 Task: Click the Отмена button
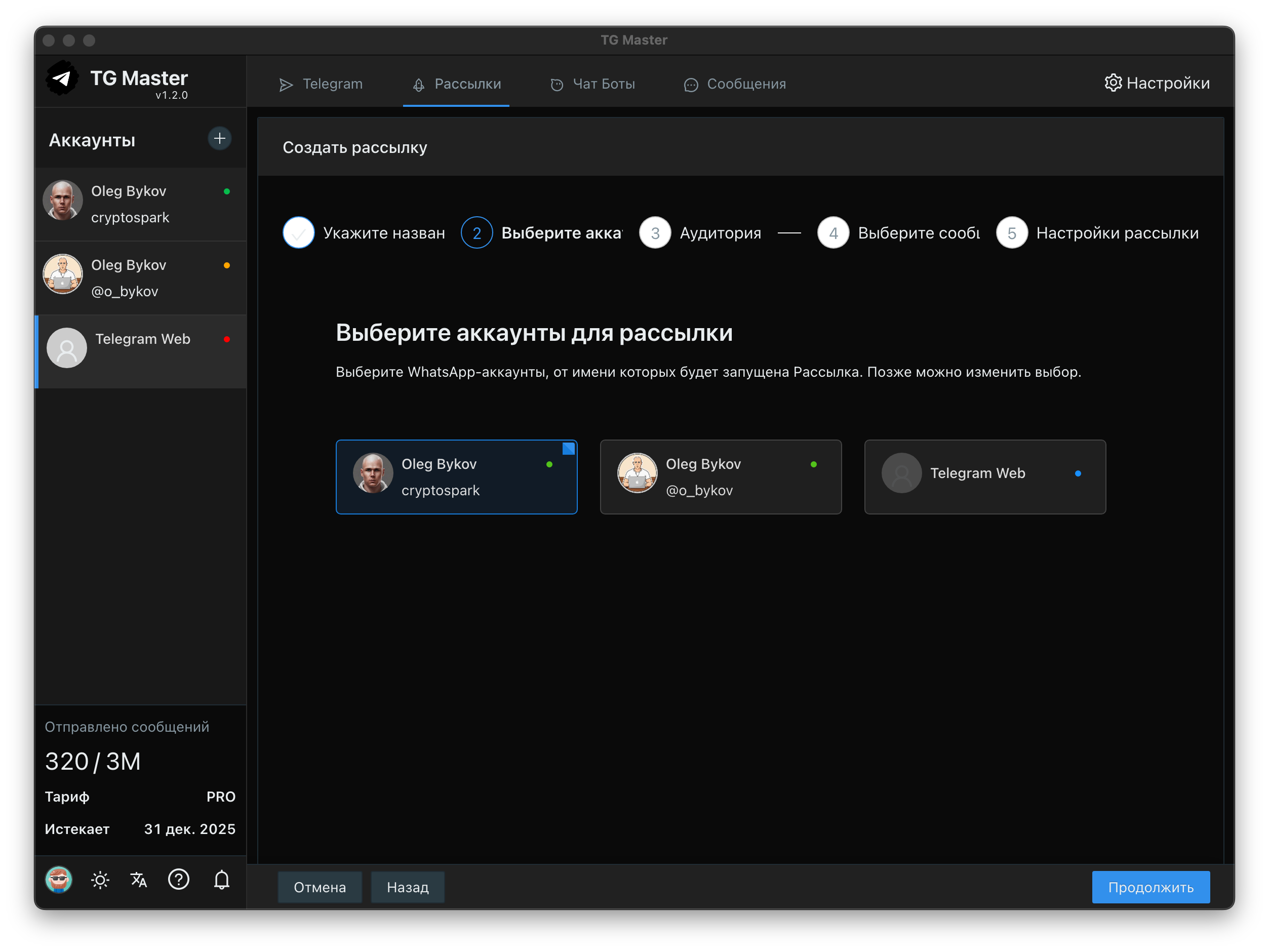pos(320,887)
